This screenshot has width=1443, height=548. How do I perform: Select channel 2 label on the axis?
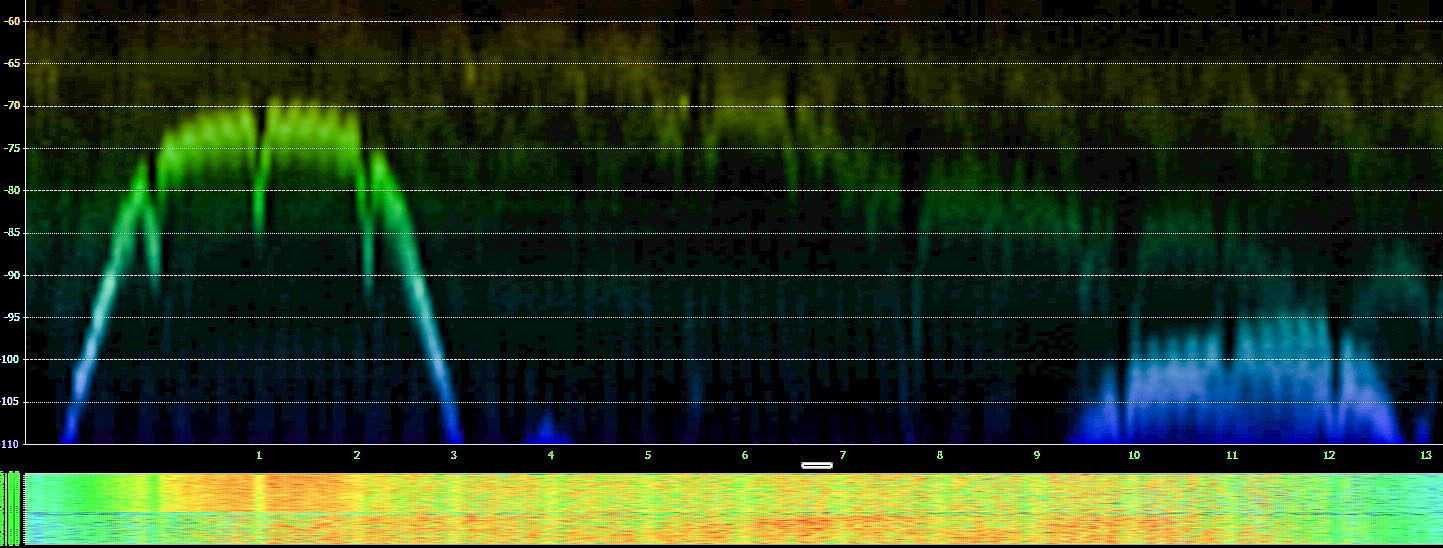pos(356,455)
